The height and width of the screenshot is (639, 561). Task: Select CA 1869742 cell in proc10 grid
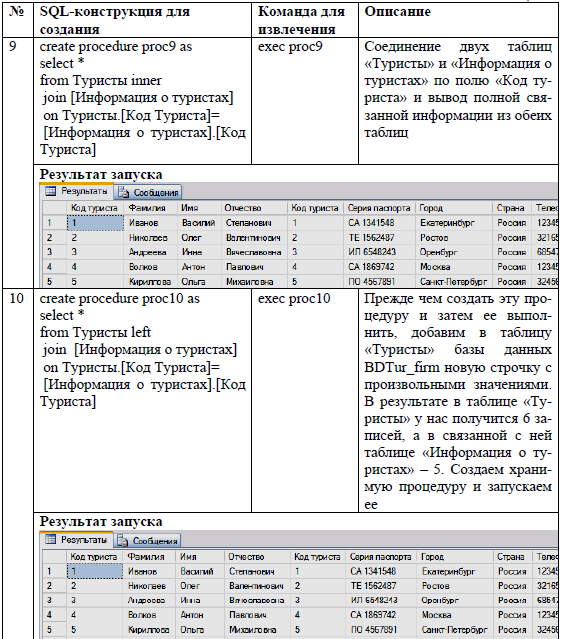[x=381, y=615]
